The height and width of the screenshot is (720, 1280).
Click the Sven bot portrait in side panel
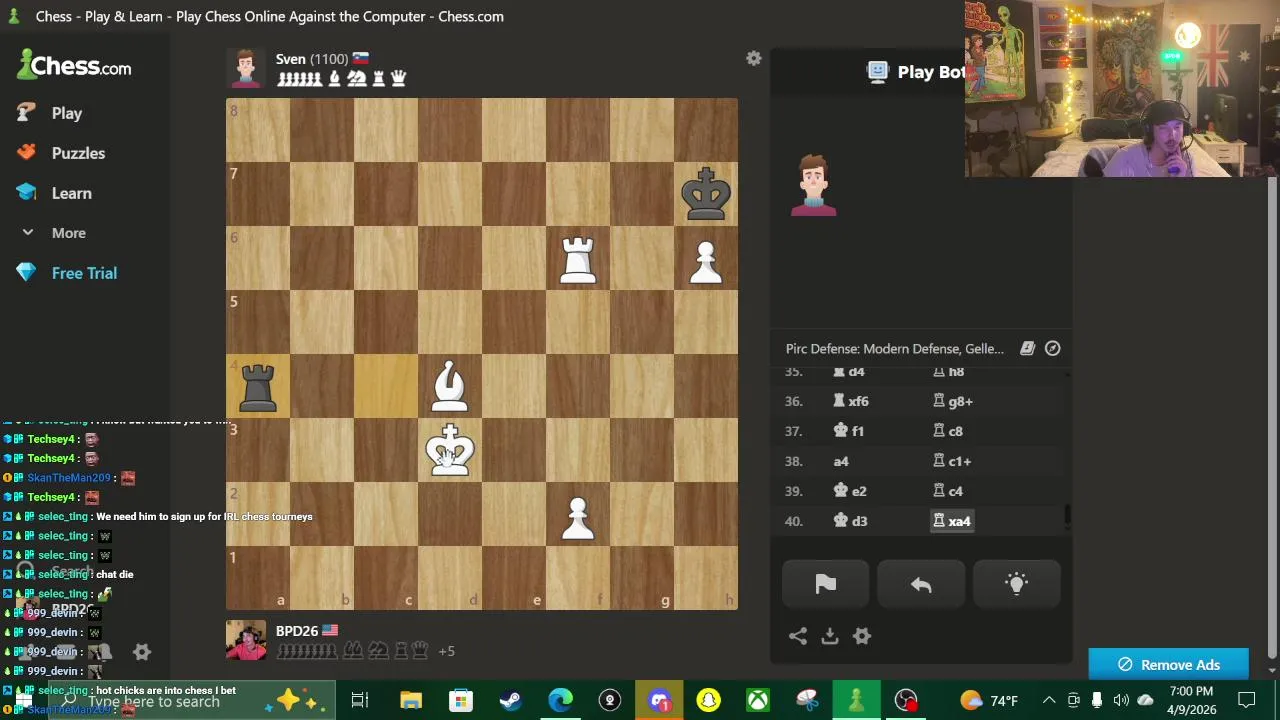point(813,185)
